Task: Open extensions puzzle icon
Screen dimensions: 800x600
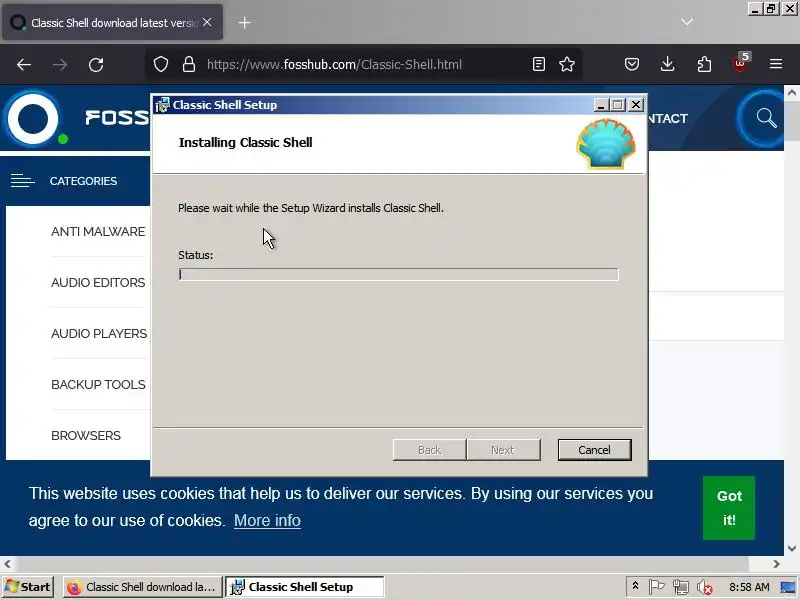Action: pyautogui.click(x=704, y=64)
